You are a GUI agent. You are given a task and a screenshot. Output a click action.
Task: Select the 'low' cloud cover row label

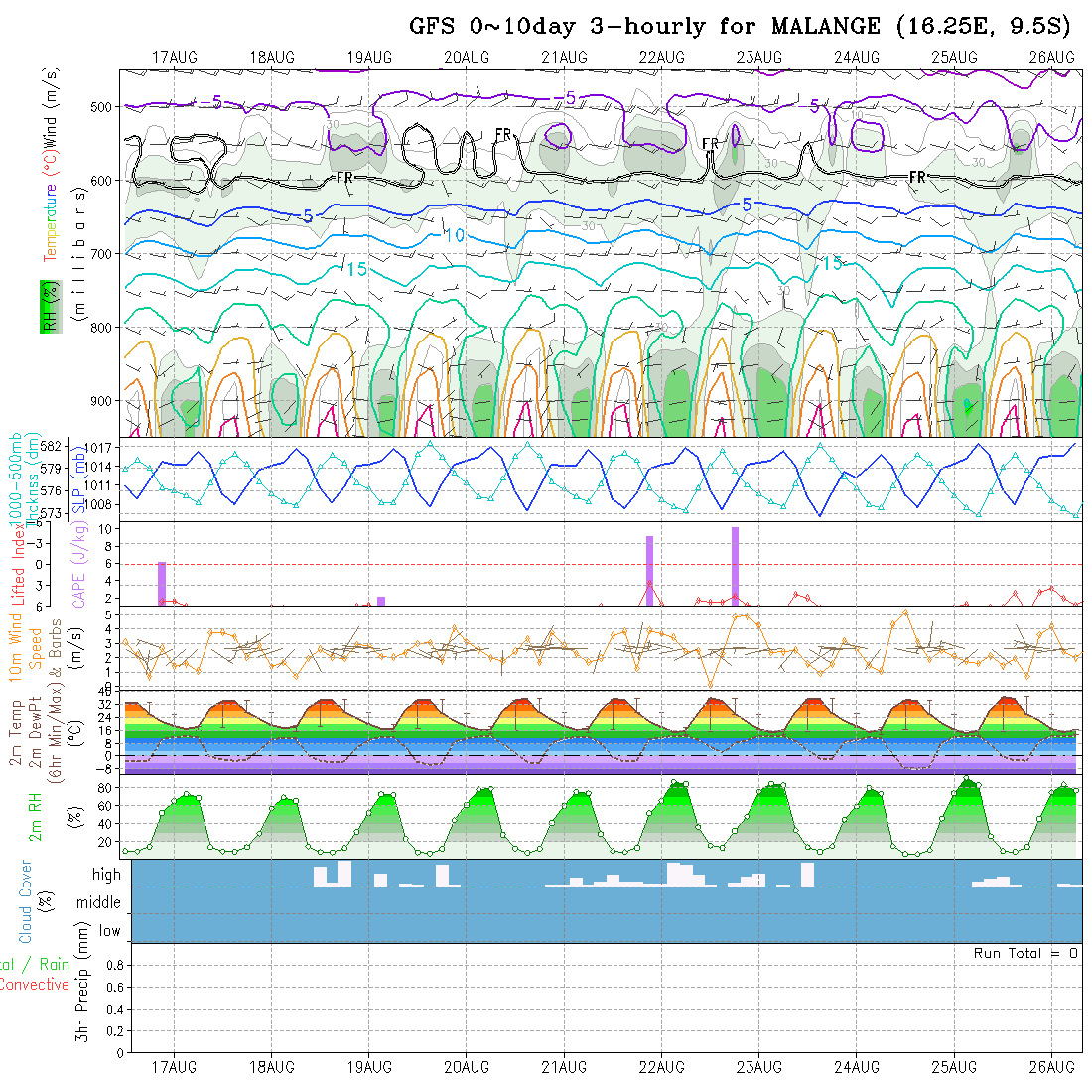pos(109,931)
